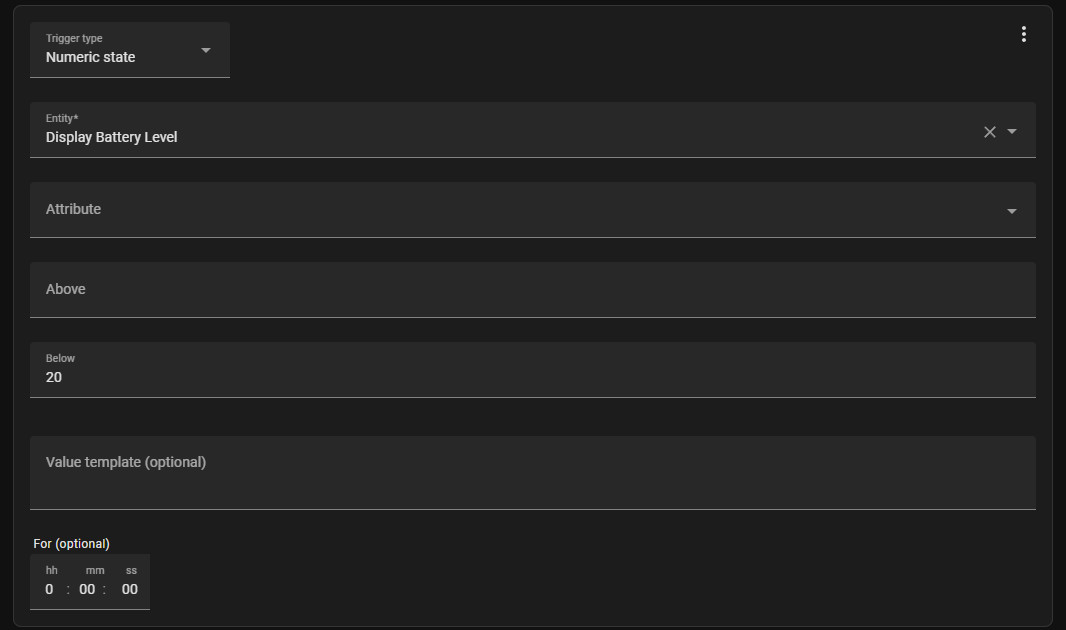Click the Entity dropdown arrow
1066x630 pixels.
(x=1012, y=131)
